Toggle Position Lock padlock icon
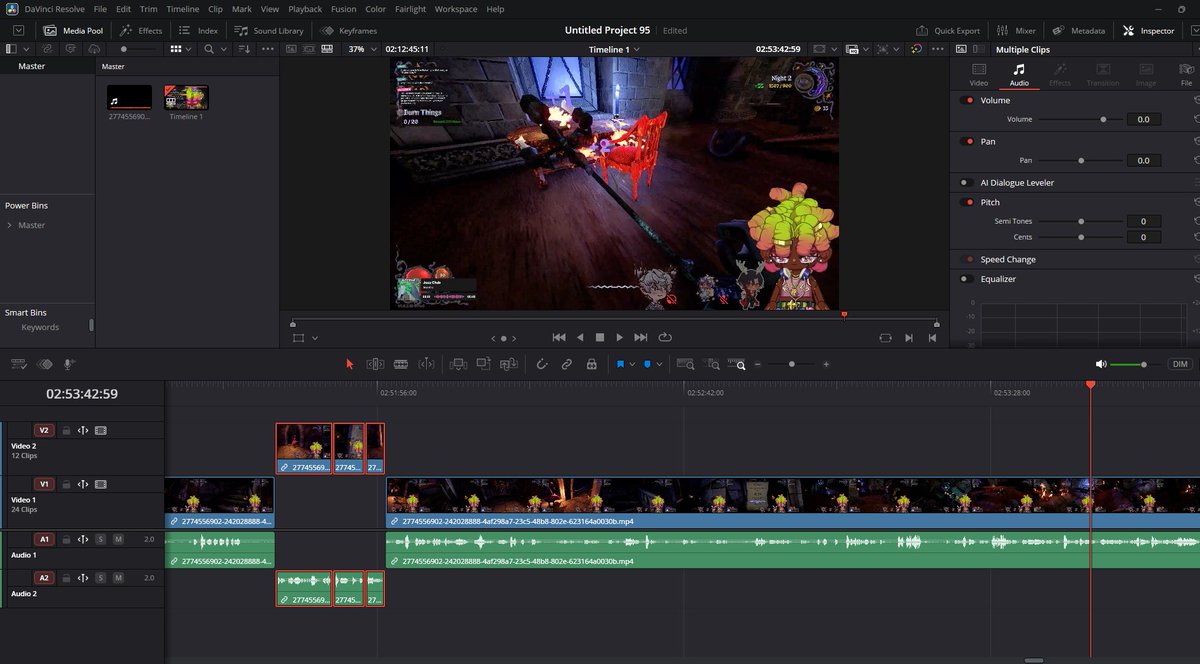The height and width of the screenshot is (664, 1200). (591, 365)
